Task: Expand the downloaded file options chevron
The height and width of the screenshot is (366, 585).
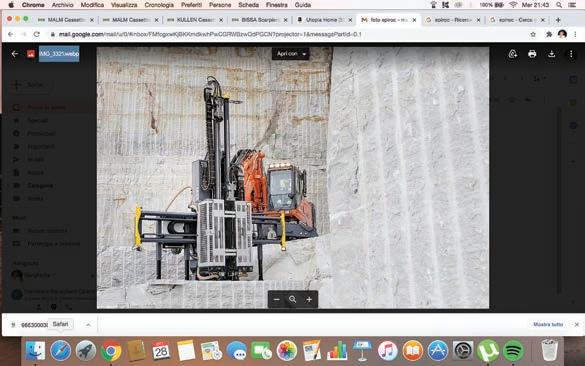Action: pyautogui.click(x=88, y=325)
